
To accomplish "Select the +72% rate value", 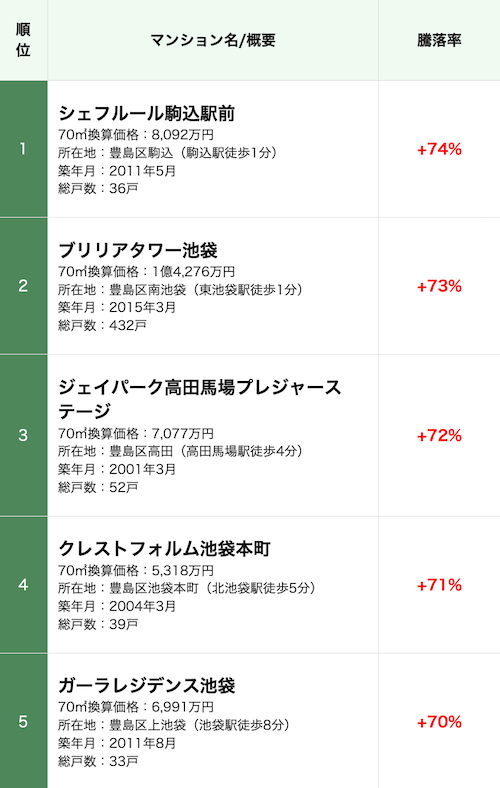I will (439, 436).
